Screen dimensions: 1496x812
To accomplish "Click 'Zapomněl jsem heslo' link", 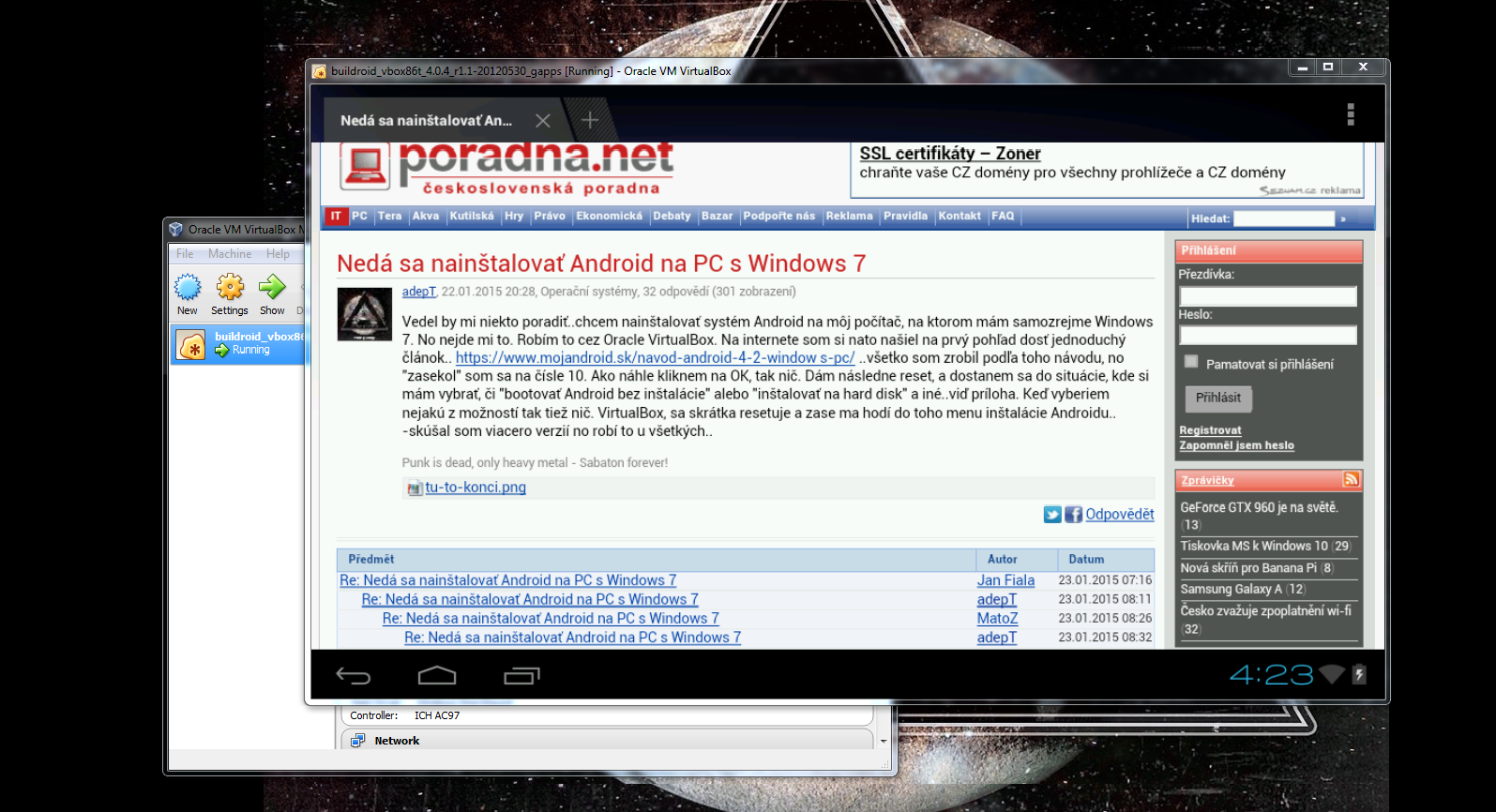I will click(1236, 445).
